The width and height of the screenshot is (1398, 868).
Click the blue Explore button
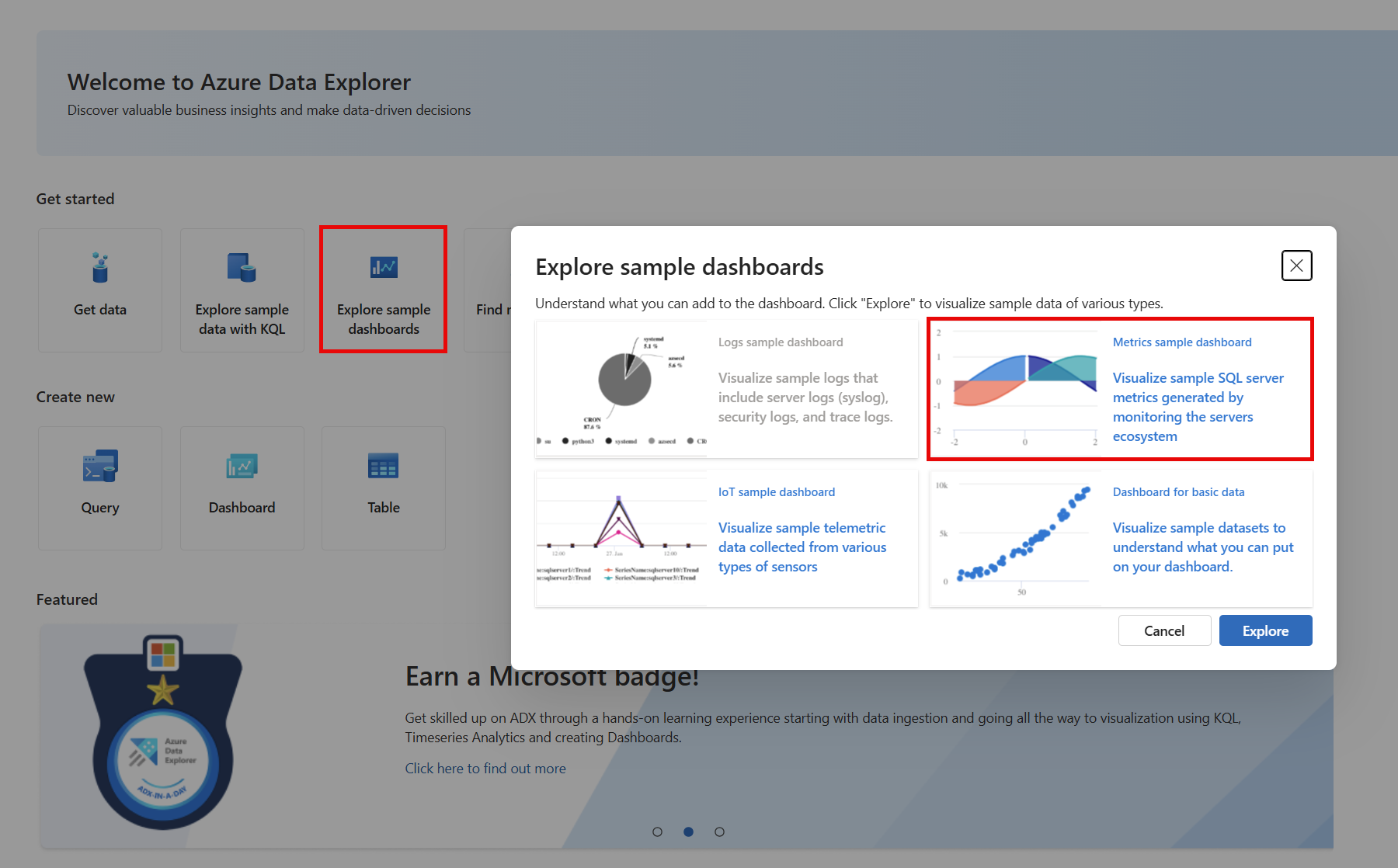(x=1264, y=630)
